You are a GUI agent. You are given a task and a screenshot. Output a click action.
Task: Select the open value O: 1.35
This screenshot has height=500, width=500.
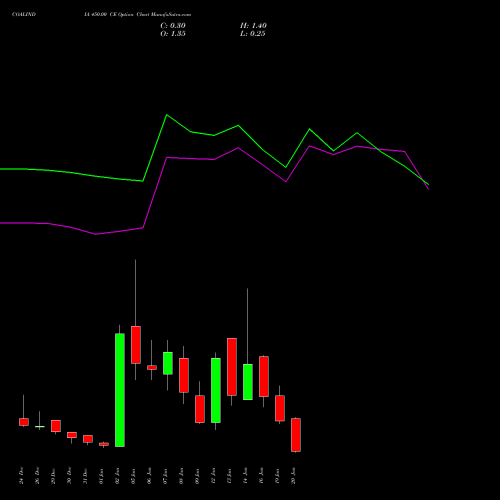pyautogui.click(x=173, y=34)
